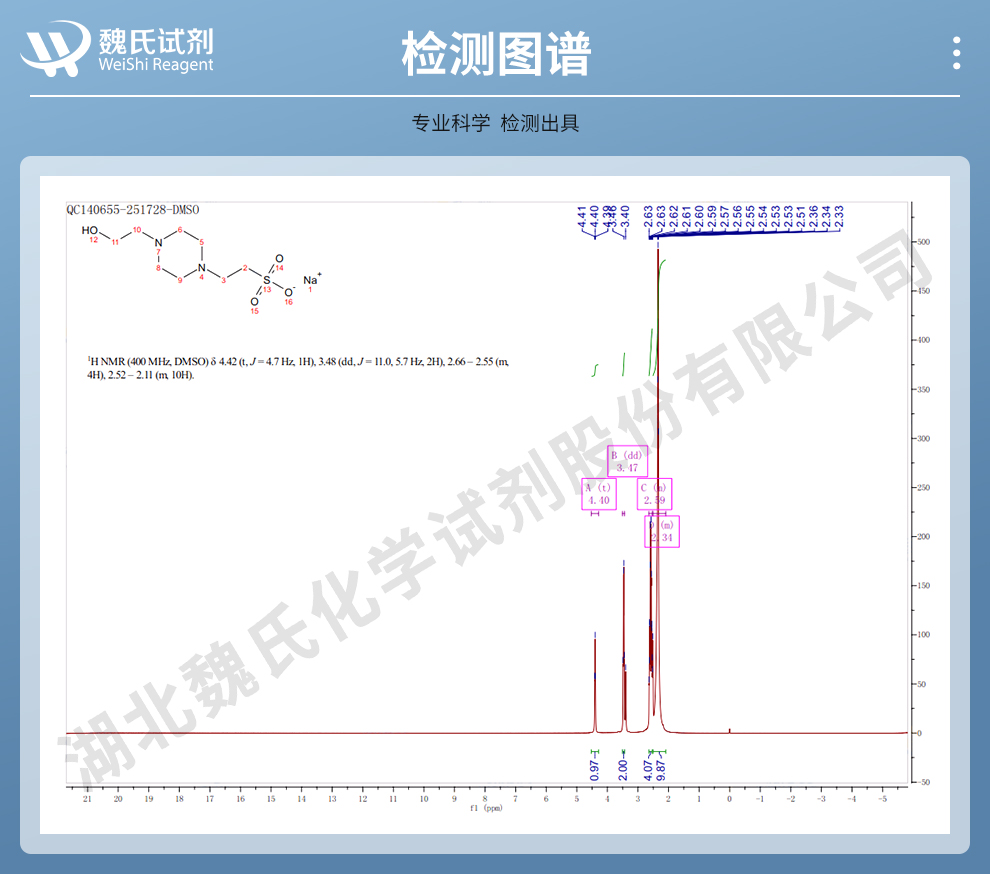The height and width of the screenshot is (874, 990).
Task: Select the D (m) 2.34 peak label
Action: [662, 531]
